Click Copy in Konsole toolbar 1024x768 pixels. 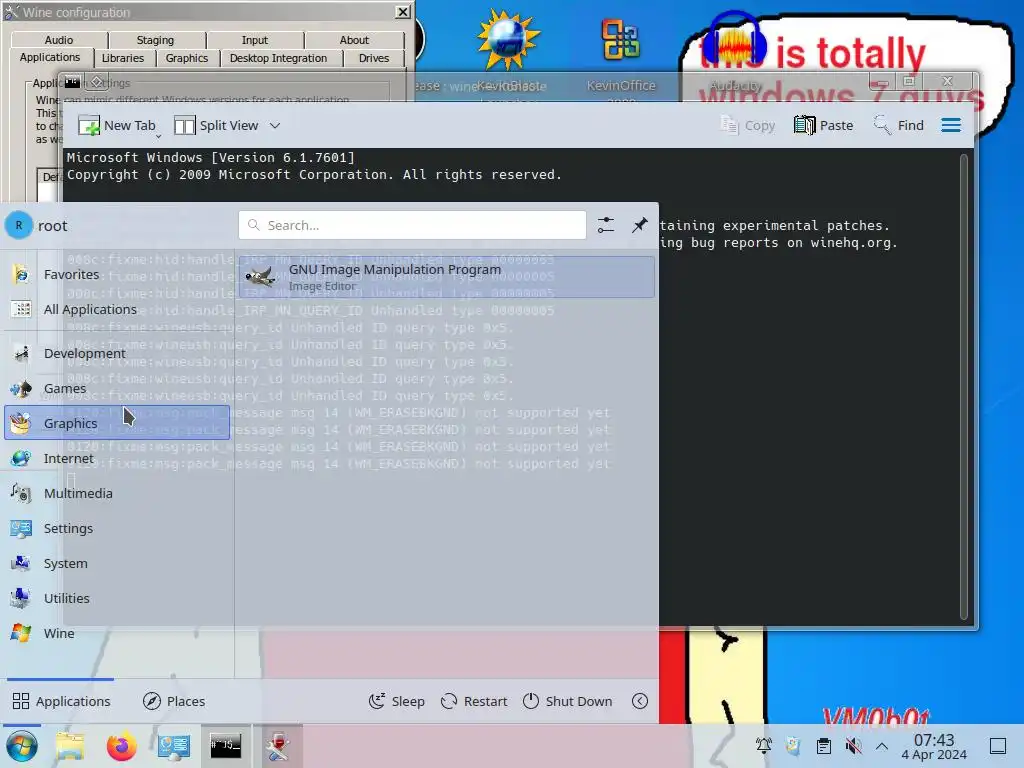(747, 125)
